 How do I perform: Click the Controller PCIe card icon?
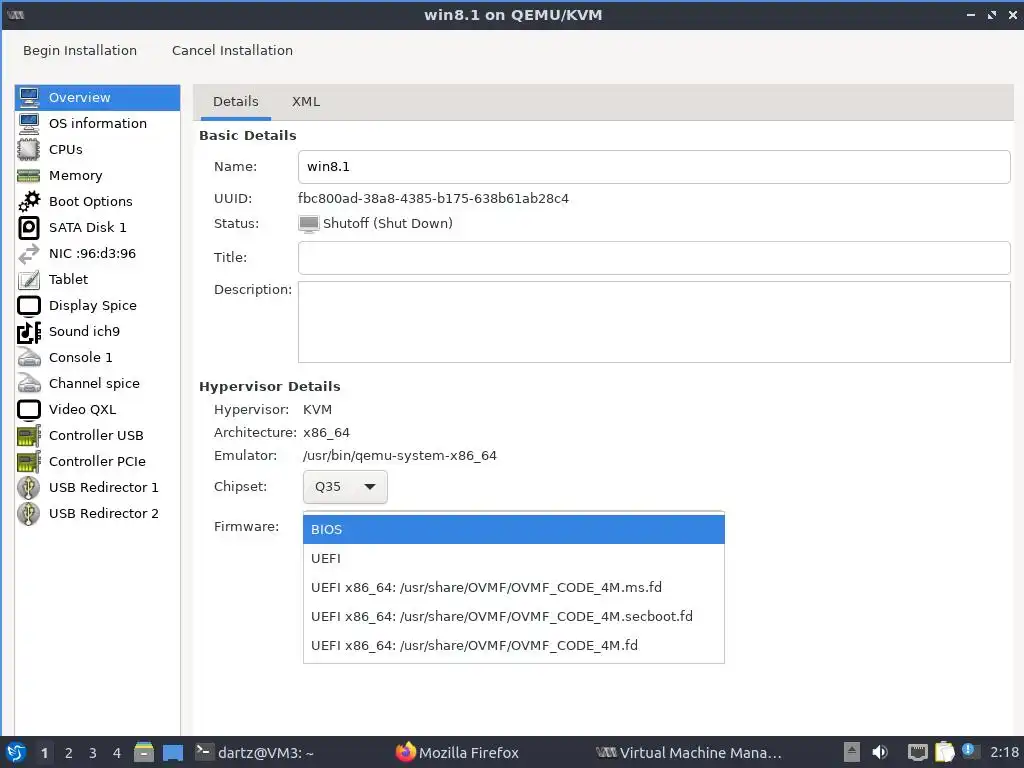(x=29, y=462)
